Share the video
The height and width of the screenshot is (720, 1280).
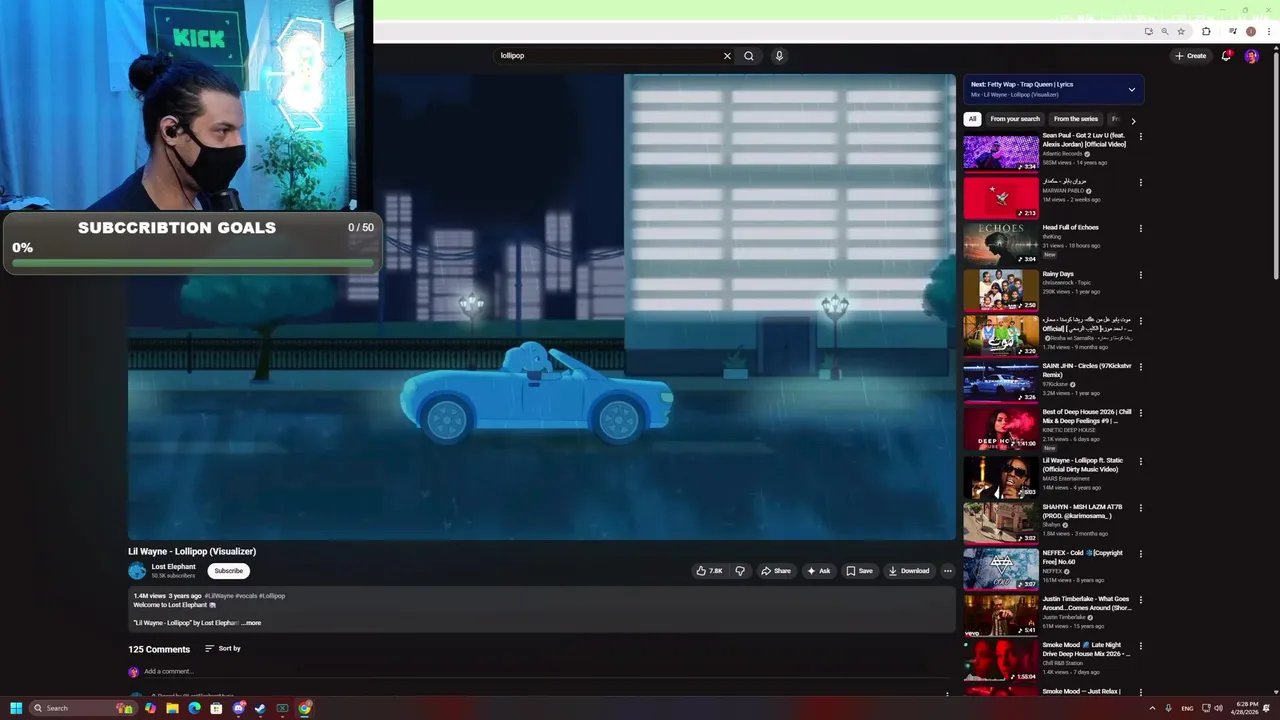pos(775,571)
